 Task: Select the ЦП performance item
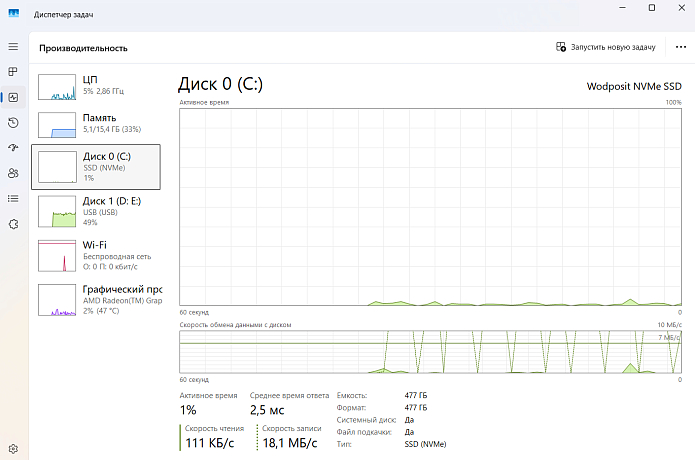click(x=97, y=85)
